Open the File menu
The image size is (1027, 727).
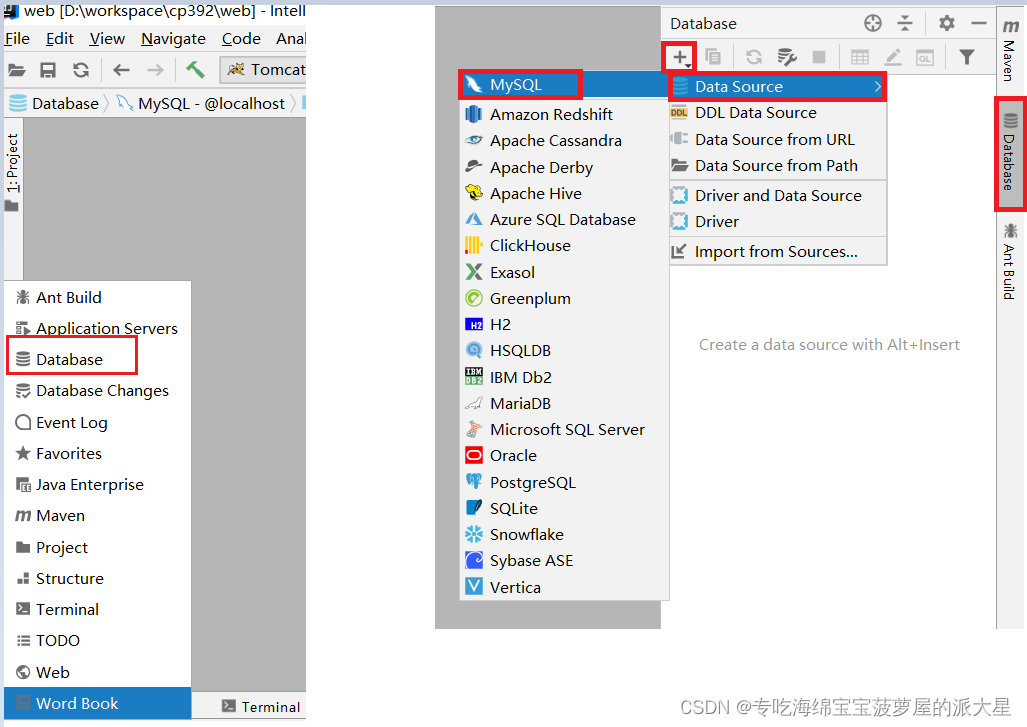17,39
